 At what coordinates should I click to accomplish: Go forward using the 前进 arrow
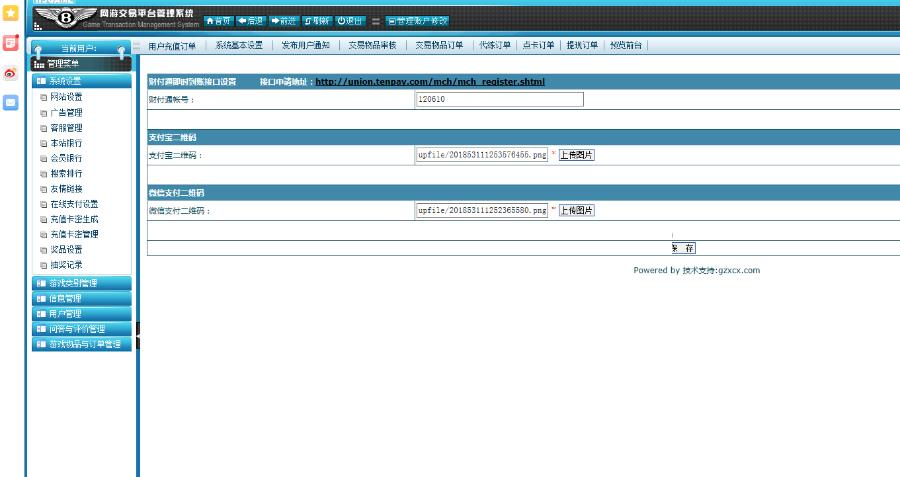pos(284,21)
